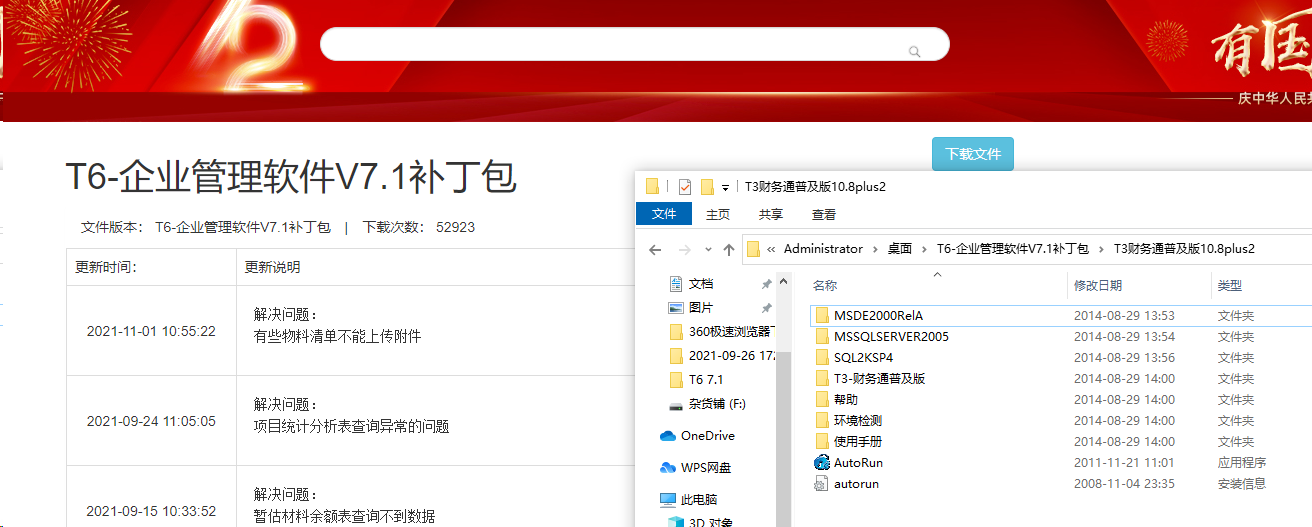1312x527 pixels.
Task: Click the text 项目统计分析表查询异常的问题 on the page
Action: 351,426
